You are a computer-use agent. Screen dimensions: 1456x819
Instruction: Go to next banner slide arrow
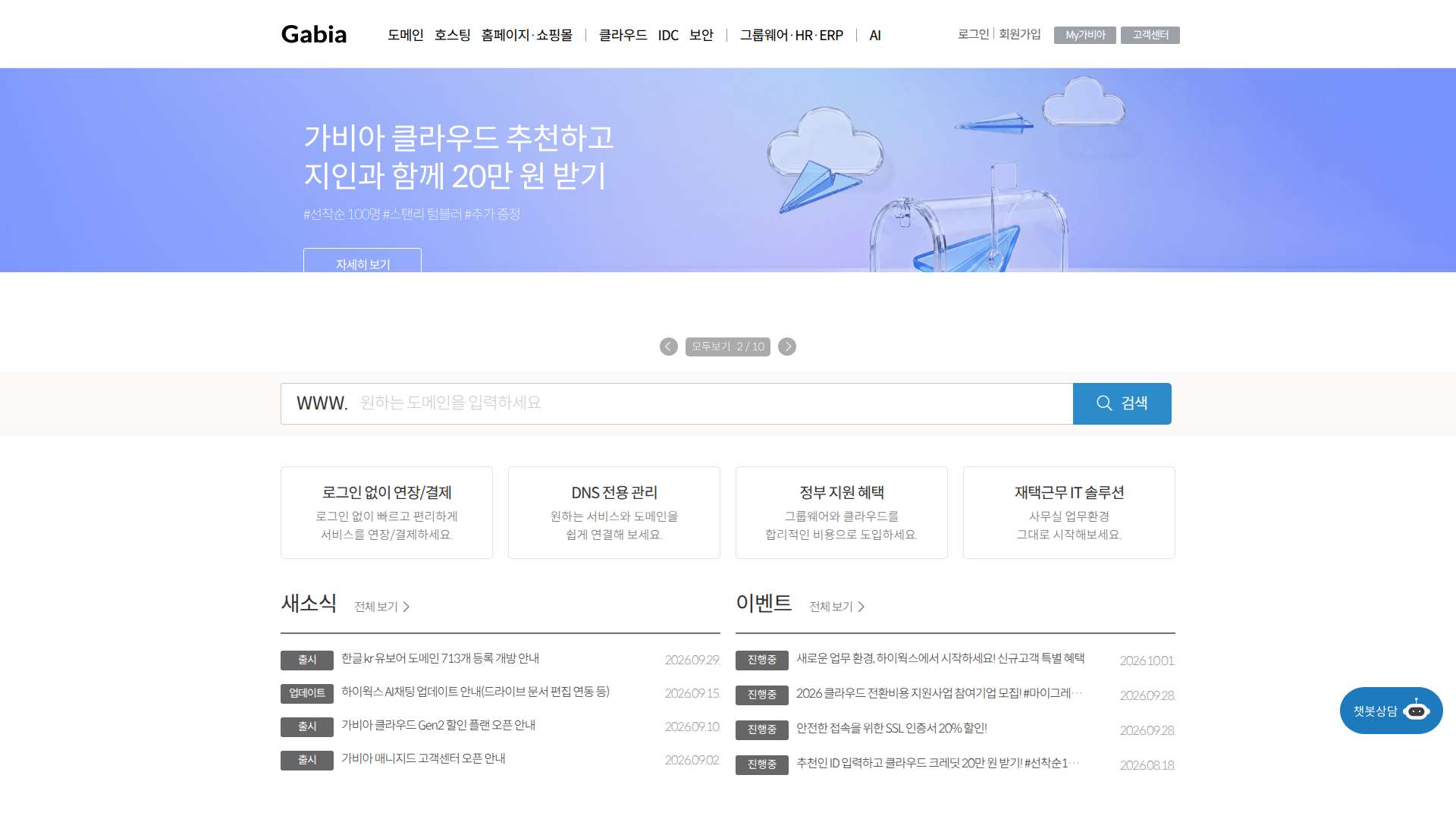[x=787, y=347]
